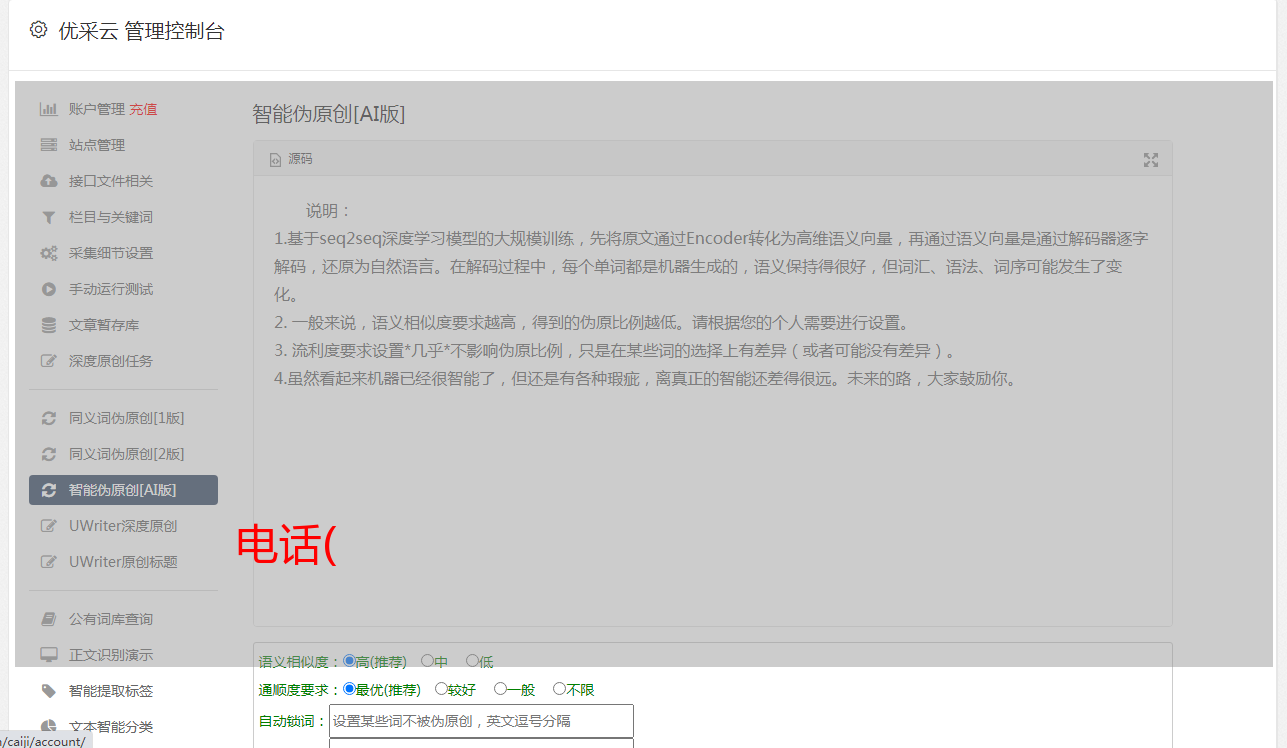Click the play circle icon for 手动运行测试
The image size is (1287, 748).
point(48,289)
